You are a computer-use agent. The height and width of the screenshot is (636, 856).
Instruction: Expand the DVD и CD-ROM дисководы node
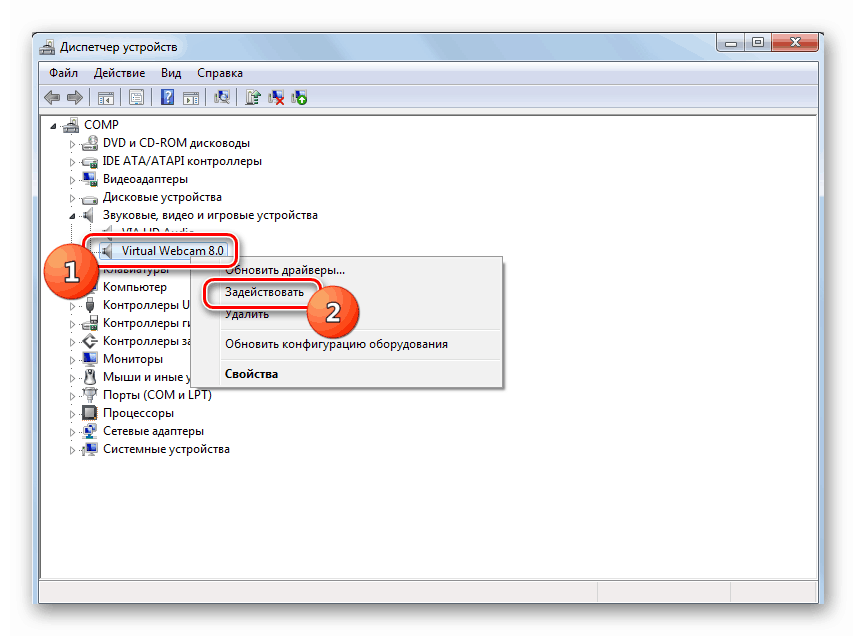(72, 144)
